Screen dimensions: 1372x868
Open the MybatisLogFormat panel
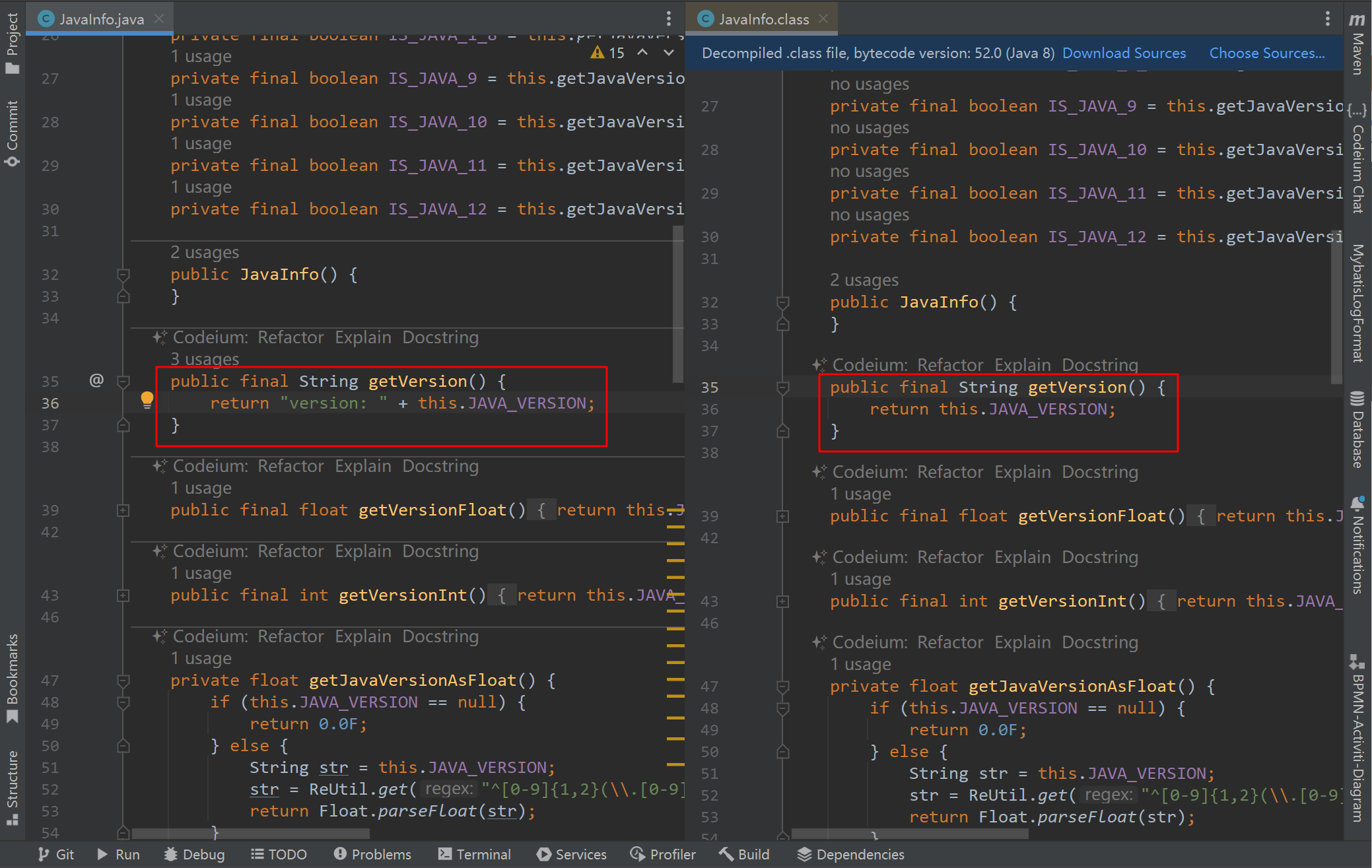[1357, 303]
